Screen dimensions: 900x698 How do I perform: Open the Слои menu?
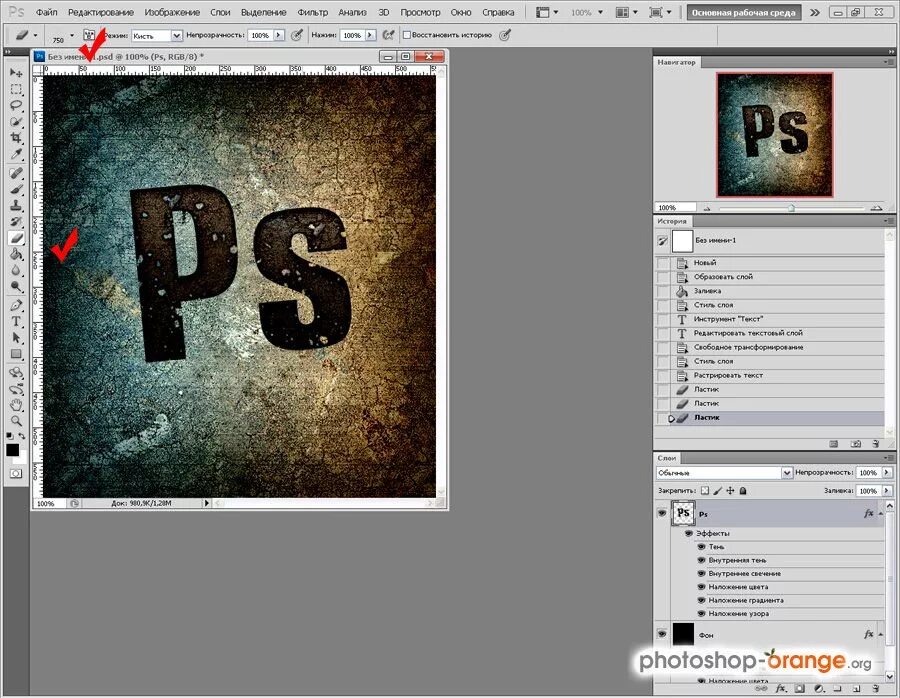tap(220, 12)
